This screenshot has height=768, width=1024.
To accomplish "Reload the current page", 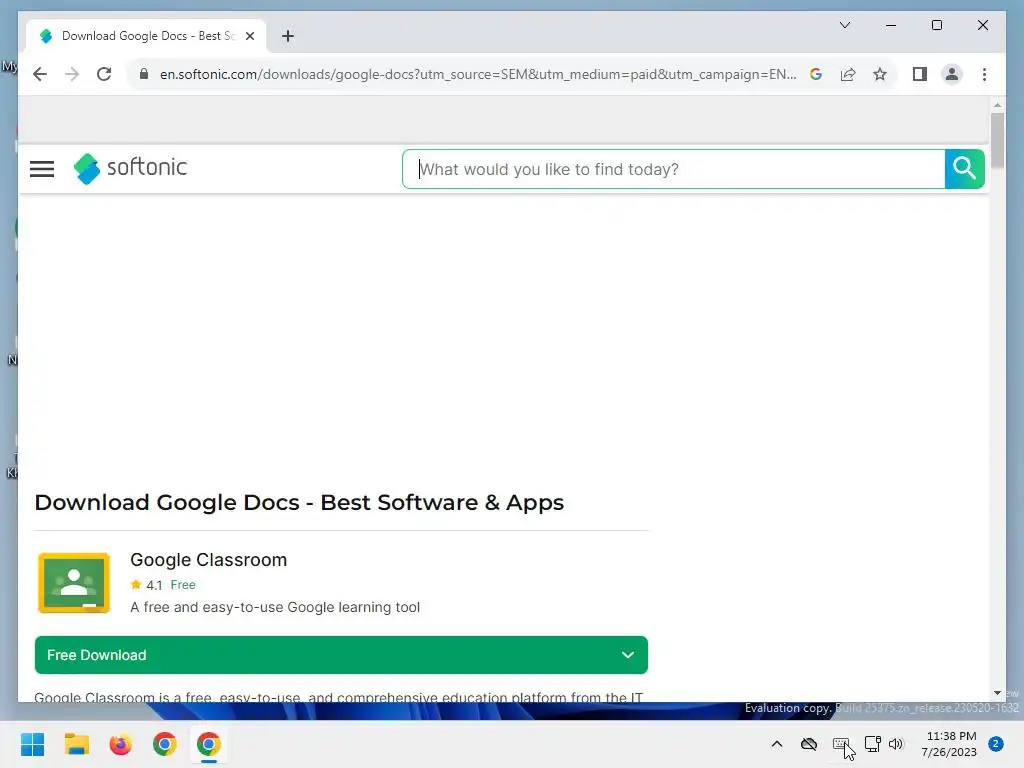I will pos(104,74).
